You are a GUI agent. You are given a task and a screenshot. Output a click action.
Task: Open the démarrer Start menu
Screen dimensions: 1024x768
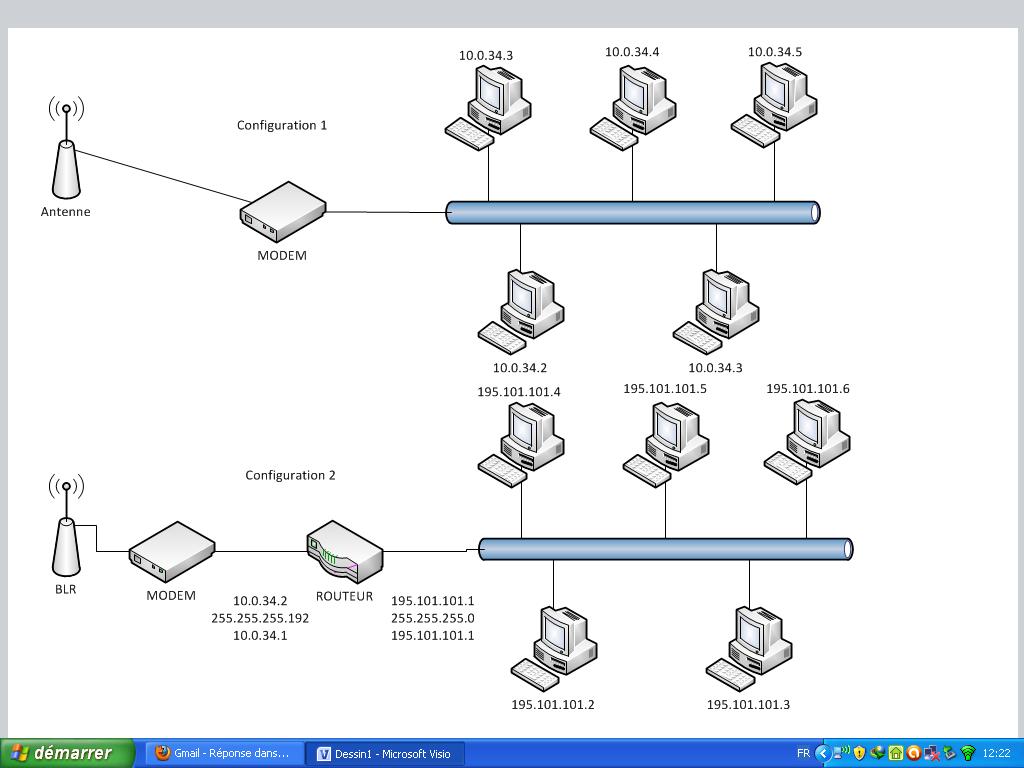[67, 753]
